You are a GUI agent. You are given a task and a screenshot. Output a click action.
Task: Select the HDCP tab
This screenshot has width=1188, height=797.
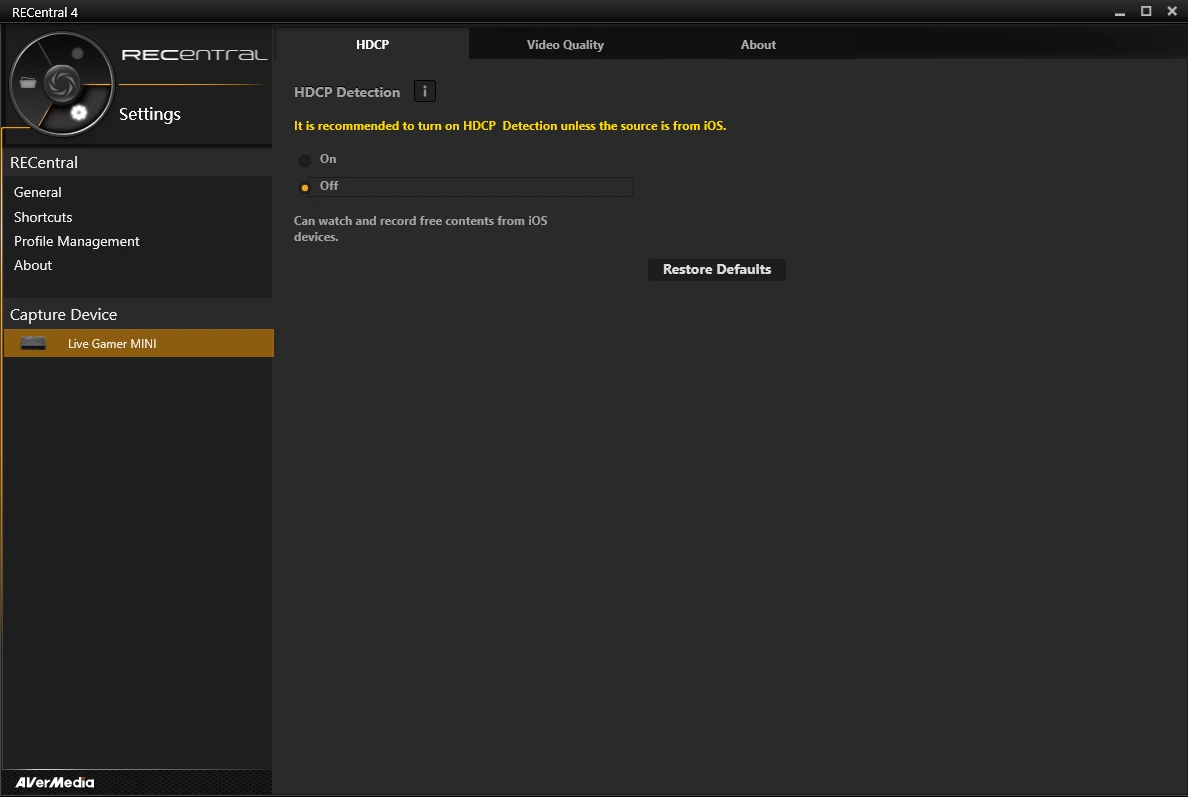tap(372, 45)
